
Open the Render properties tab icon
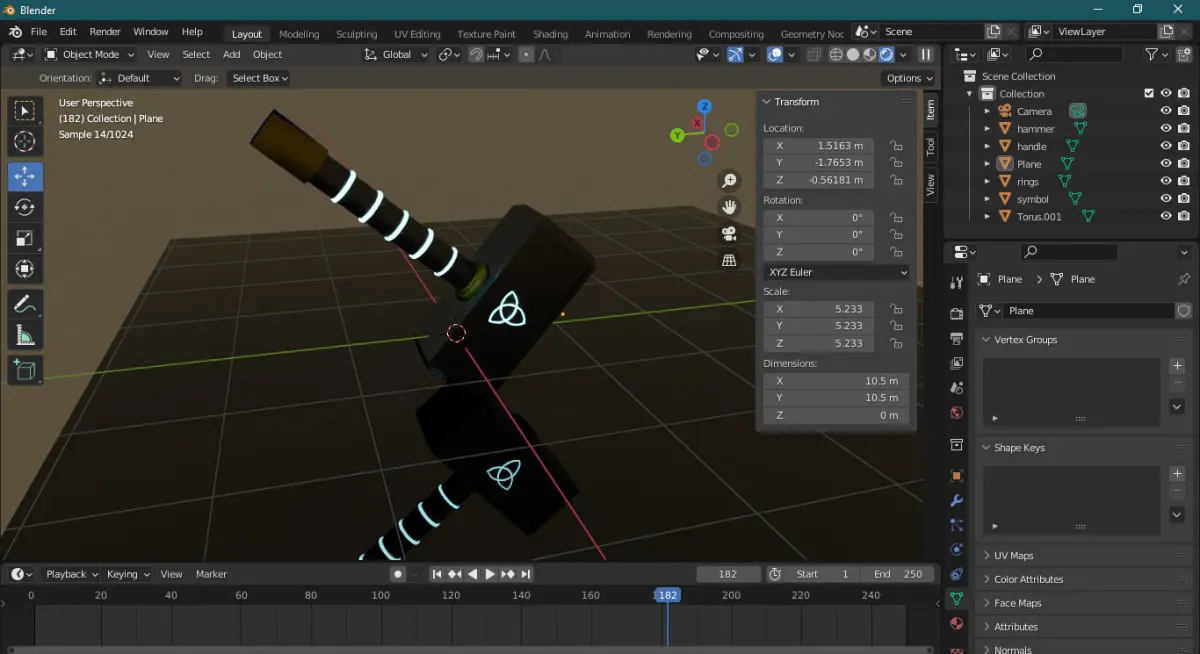tap(957, 314)
